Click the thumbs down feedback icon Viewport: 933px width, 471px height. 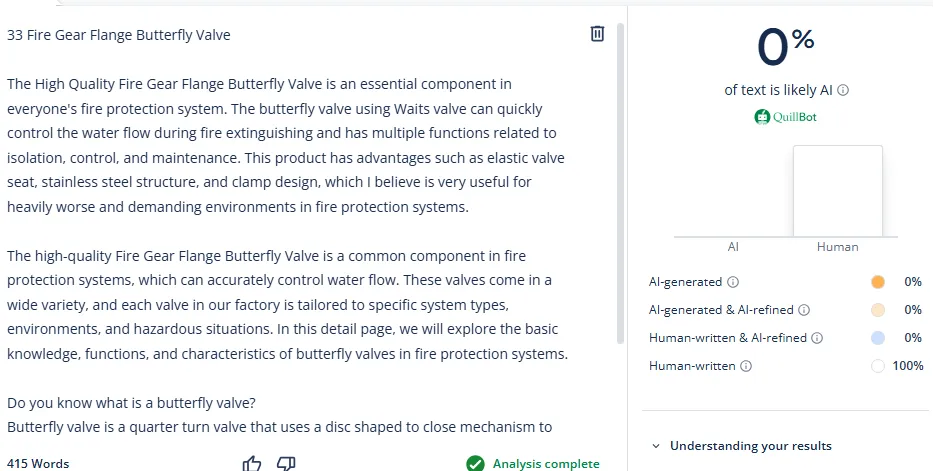(286, 463)
